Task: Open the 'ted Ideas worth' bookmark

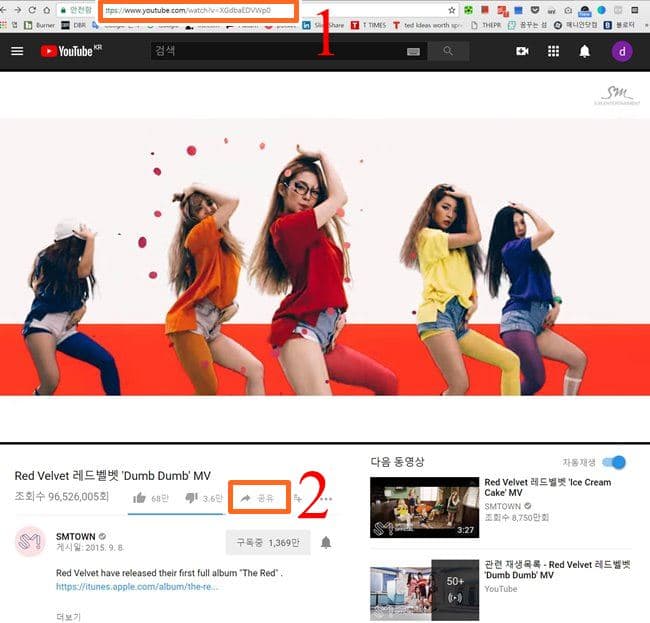Action: click(x=427, y=25)
